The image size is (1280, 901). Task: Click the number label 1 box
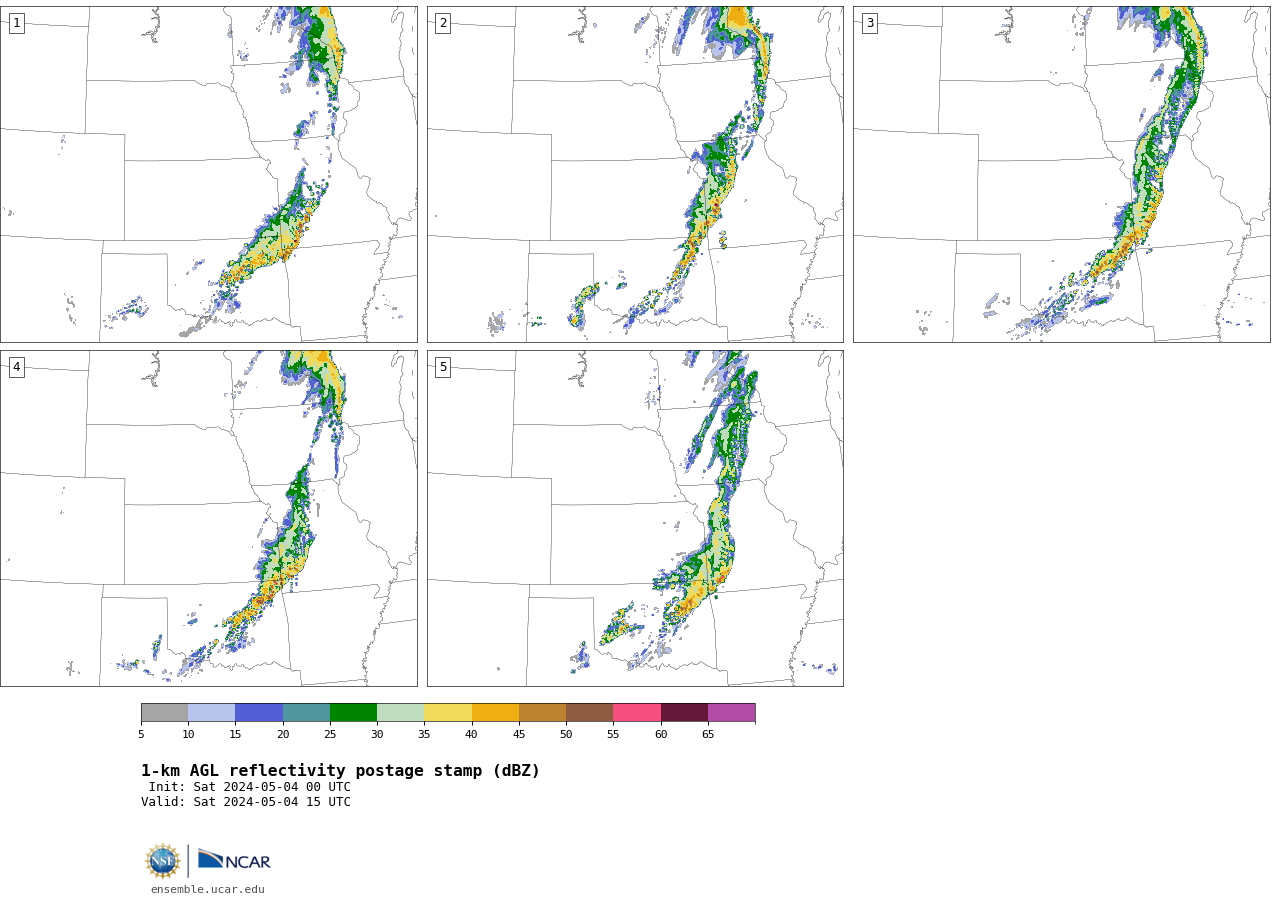point(16,23)
